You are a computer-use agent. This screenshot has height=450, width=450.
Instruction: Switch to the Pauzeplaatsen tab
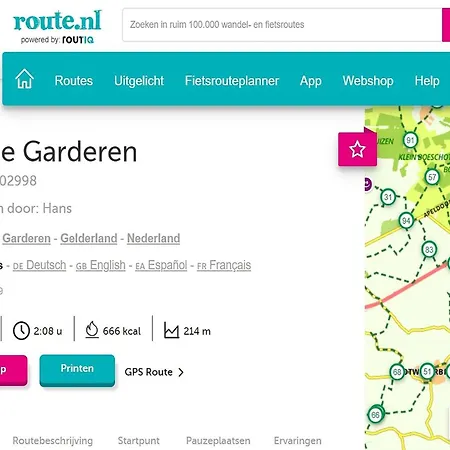tap(218, 441)
